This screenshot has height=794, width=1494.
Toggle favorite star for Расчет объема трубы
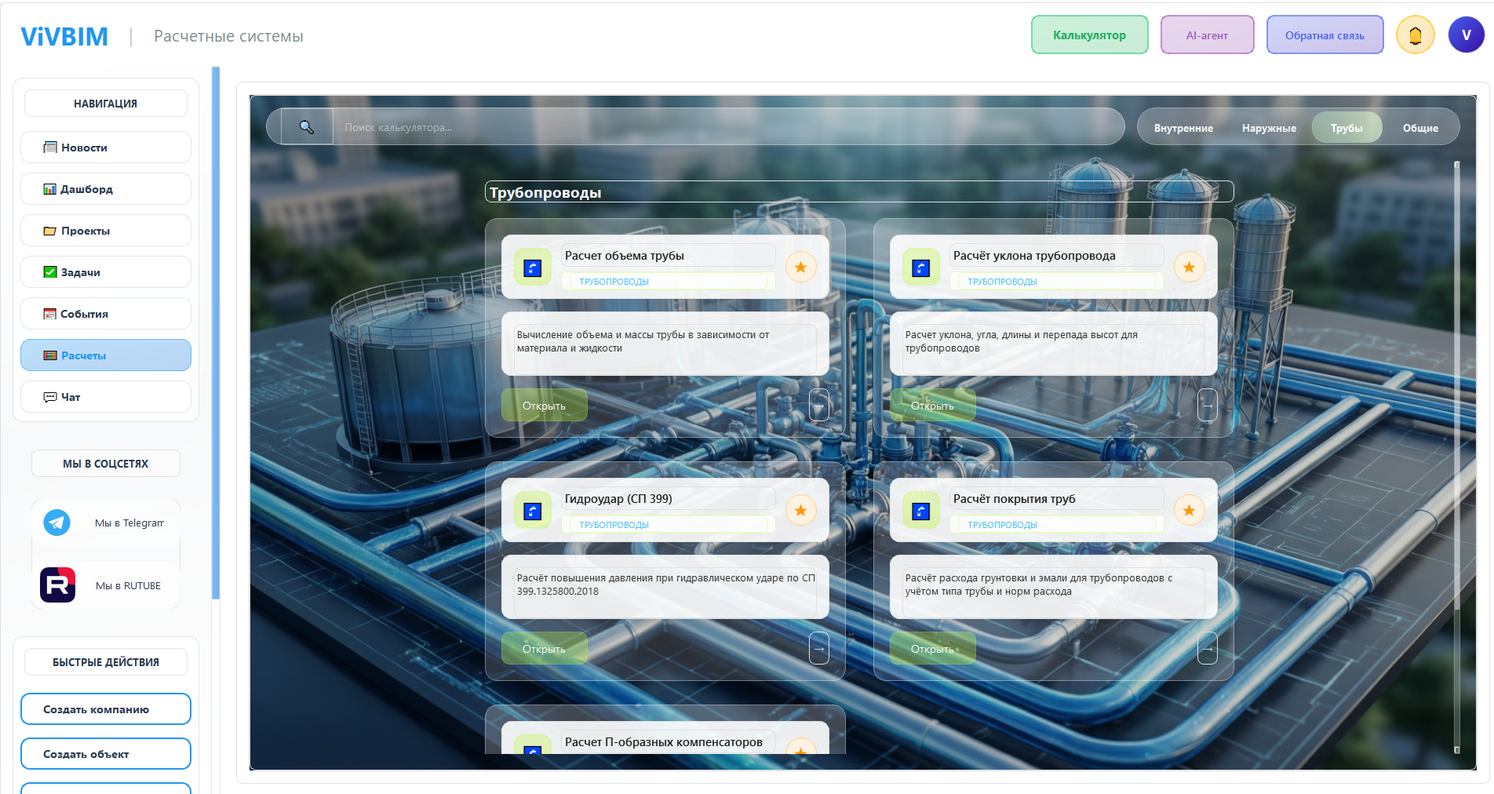click(800, 267)
